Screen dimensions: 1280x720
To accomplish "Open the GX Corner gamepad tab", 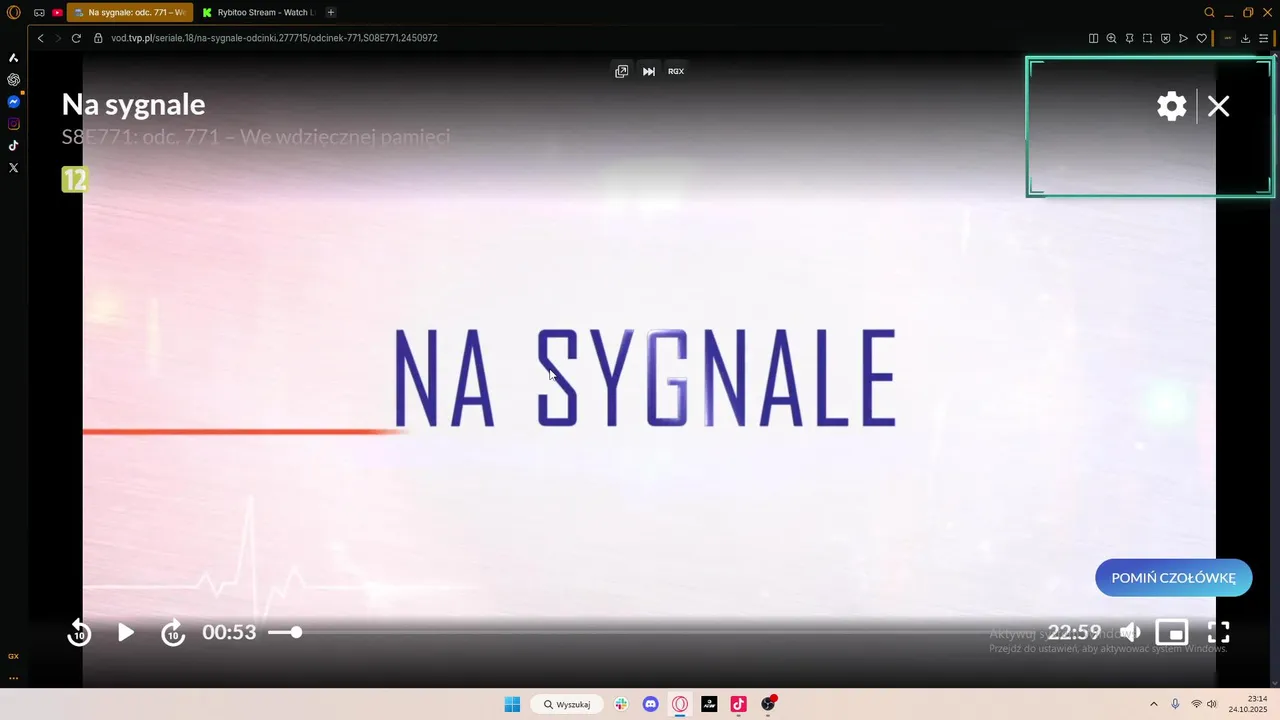I will click(39, 13).
